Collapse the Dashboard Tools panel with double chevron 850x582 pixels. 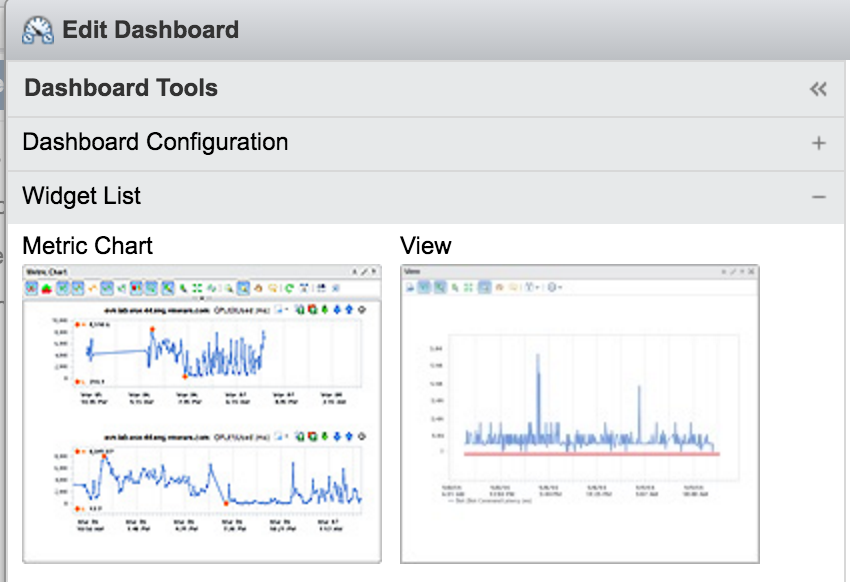818,89
